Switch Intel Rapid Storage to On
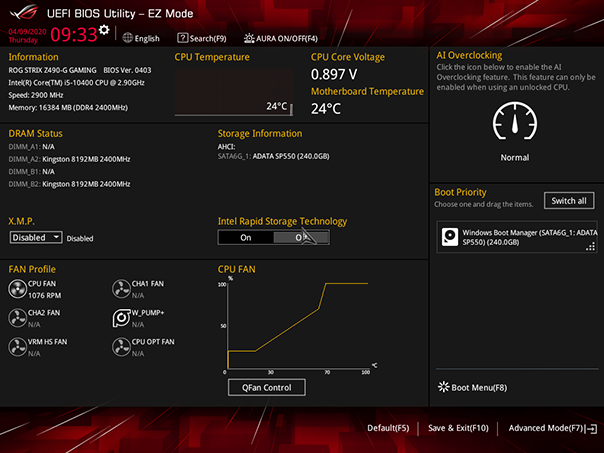The height and width of the screenshot is (453, 604). pyautogui.click(x=246, y=238)
